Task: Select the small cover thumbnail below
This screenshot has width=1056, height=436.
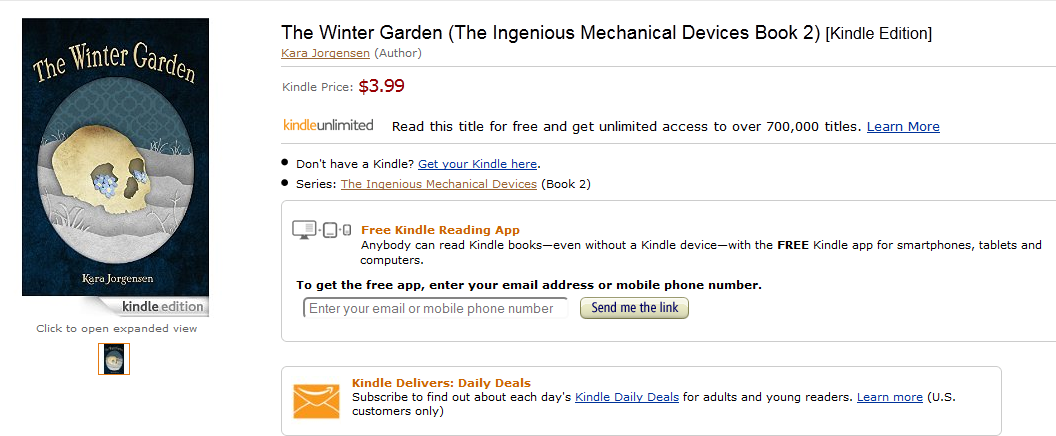Action: (114, 359)
